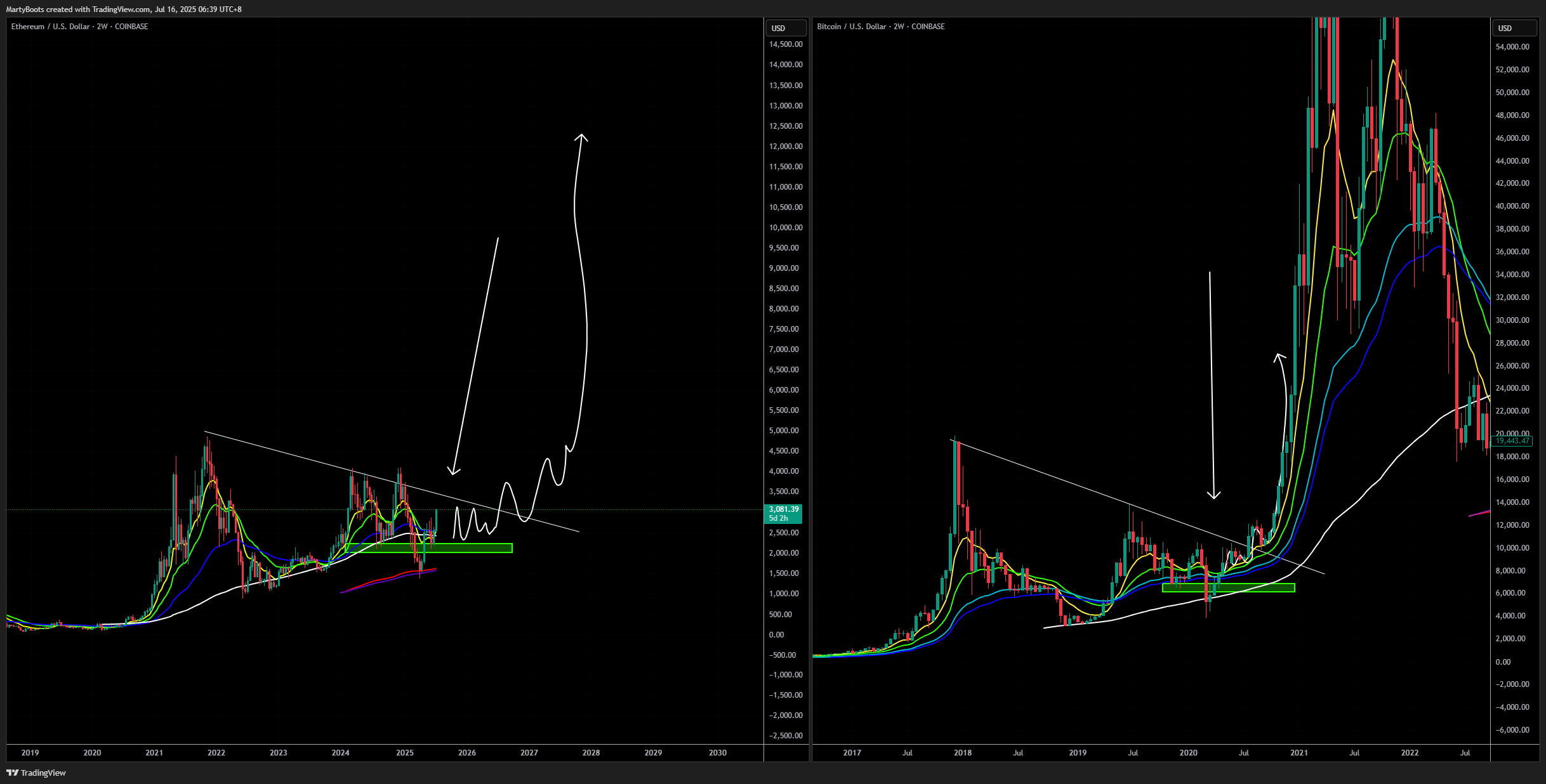Screen dimensions: 1546x784
Task: Select 2023 on the Ethereum time axis
Action: click(x=278, y=753)
